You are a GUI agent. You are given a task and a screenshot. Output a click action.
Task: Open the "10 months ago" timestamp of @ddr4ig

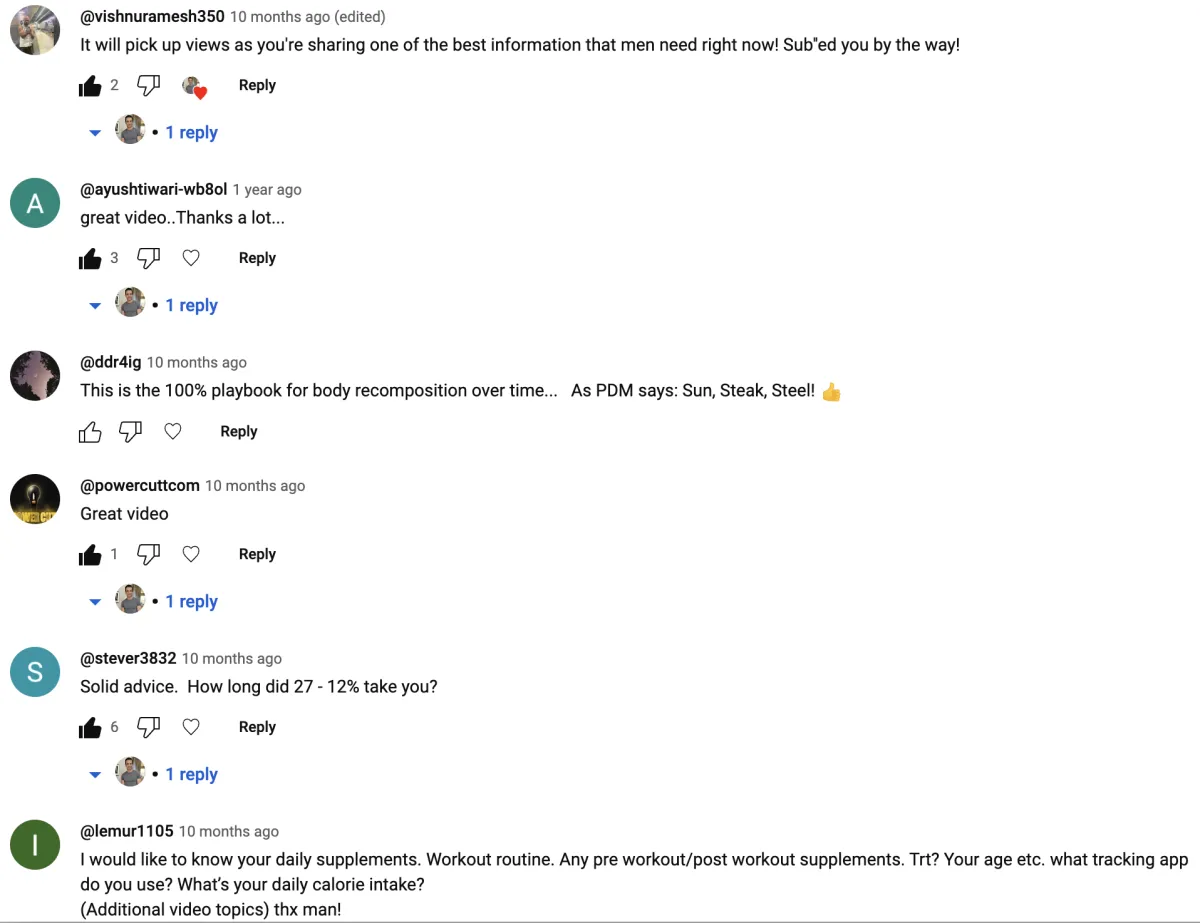(197, 363)
